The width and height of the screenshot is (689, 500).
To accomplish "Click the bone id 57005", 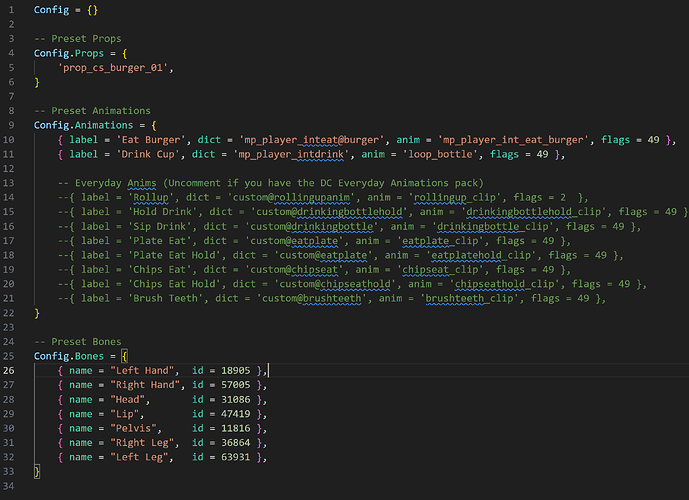I will click(x=236, y=385).
